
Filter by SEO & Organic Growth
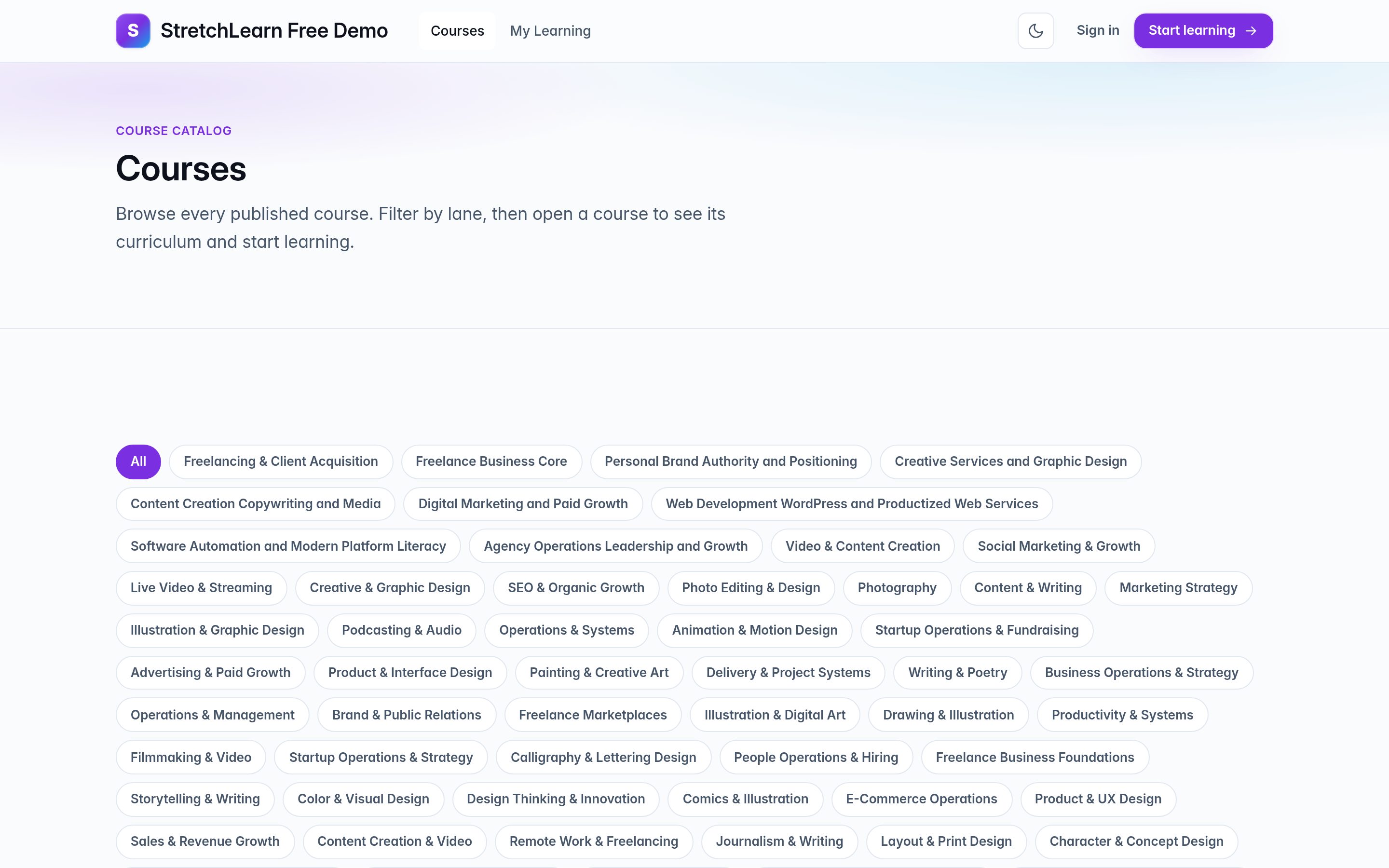coord(576,588)
